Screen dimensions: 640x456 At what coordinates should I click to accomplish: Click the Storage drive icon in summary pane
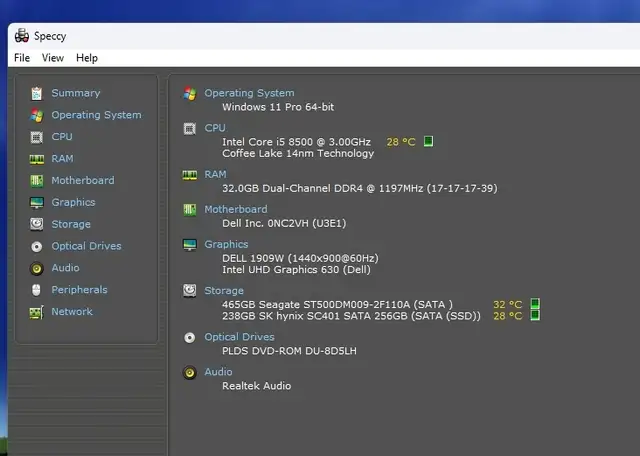pyautogui.click(x=189, y=291)
